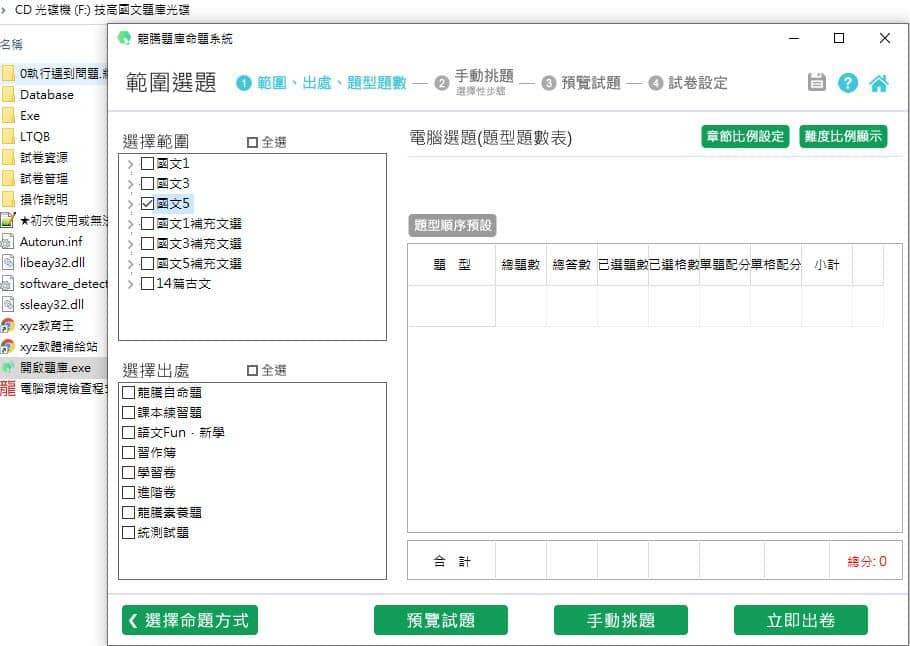Click the save diskette icon in header
The image size is (910, 646).
pos(817,82)
